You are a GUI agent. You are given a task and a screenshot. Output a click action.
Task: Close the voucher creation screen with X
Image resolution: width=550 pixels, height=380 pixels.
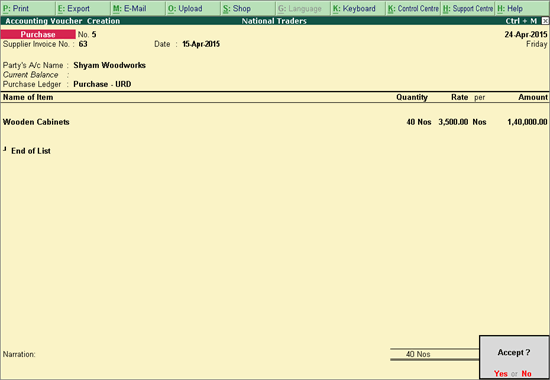click(545, 21)
